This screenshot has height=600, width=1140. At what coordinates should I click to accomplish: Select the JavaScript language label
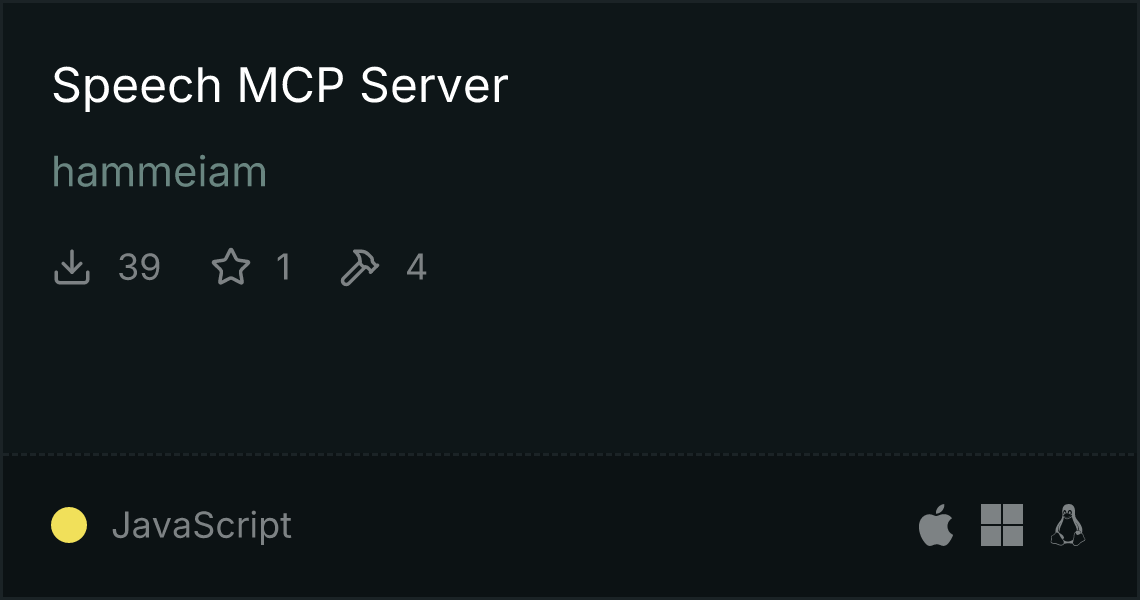tap(201, 525)
